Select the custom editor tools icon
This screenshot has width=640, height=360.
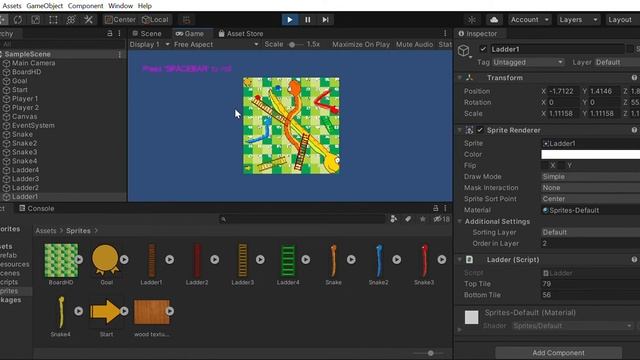[x=88, y=20]
